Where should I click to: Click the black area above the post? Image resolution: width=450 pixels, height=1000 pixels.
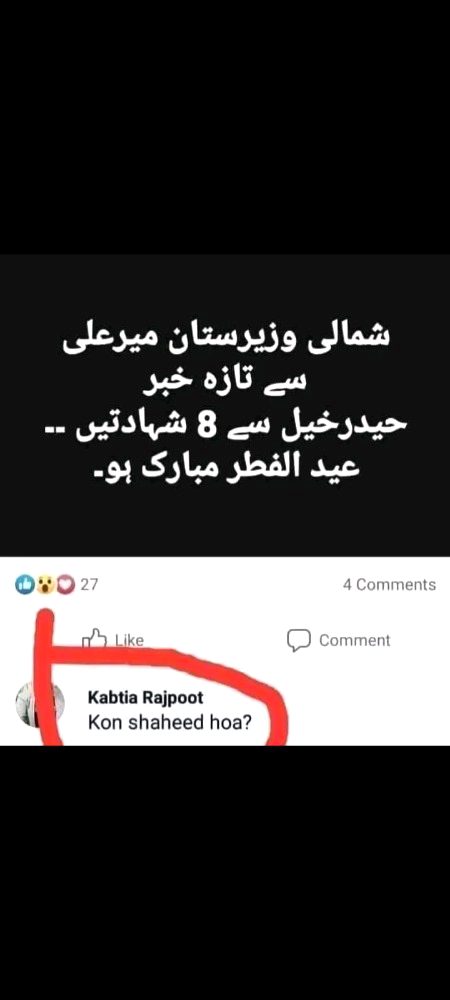pyautogui.click(x=225, y=128)
